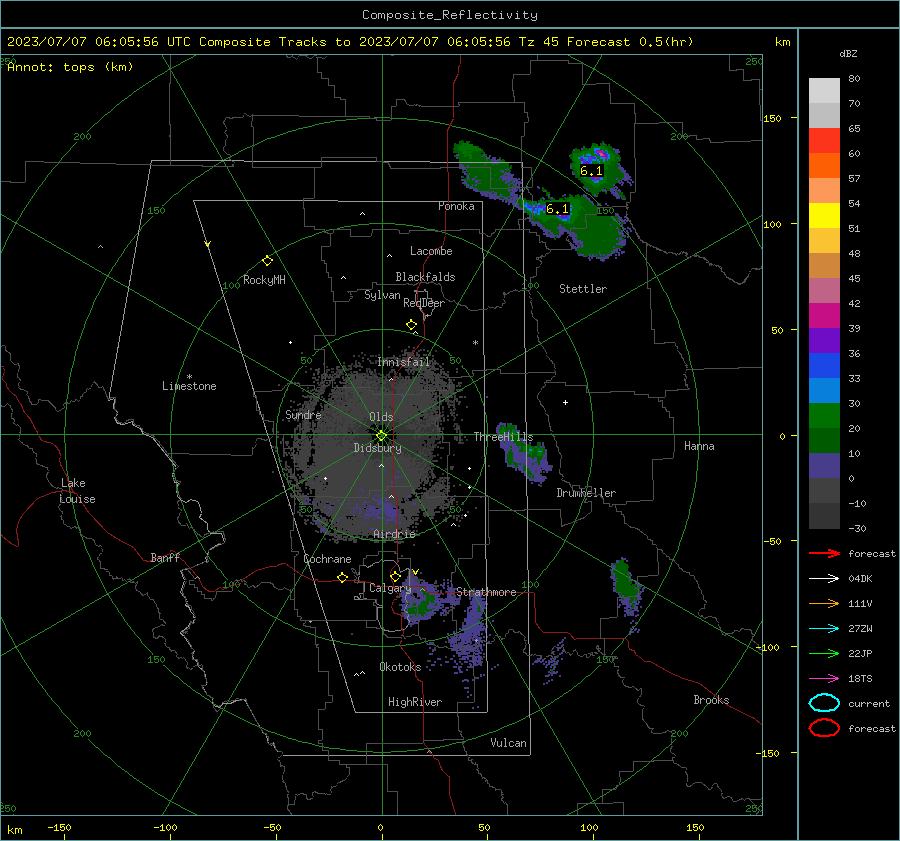900x841 pixels.
Task: Click the Ponoka label
Action: pos(456,206)
